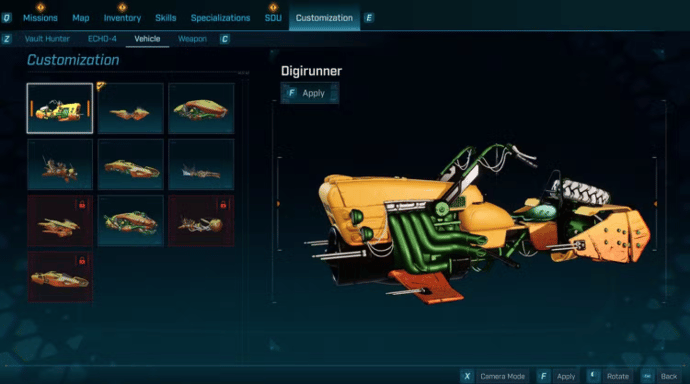Image resolution: width=690 pixels, height=384 pixels.
Task: Select the Customization tab
Action: (324, 18)
